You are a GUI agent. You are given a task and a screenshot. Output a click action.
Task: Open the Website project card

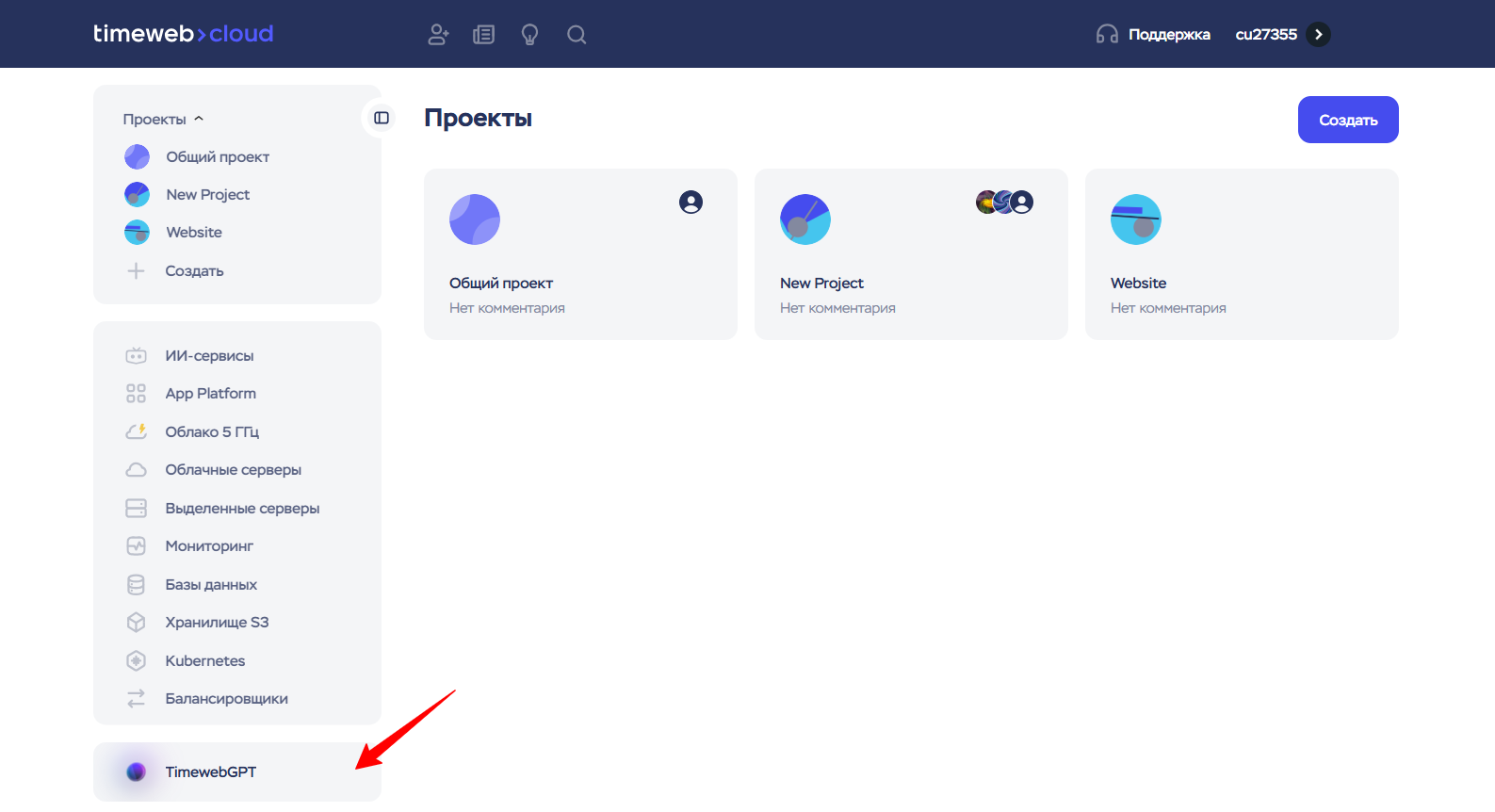1242,254
